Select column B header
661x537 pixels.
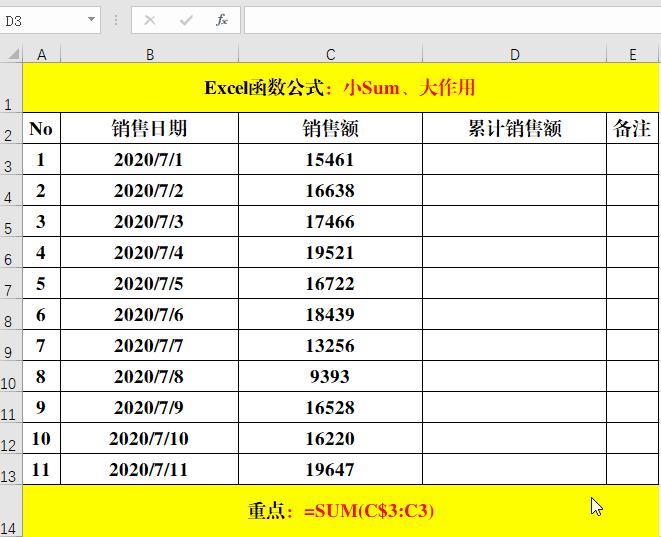click(150, 54)
